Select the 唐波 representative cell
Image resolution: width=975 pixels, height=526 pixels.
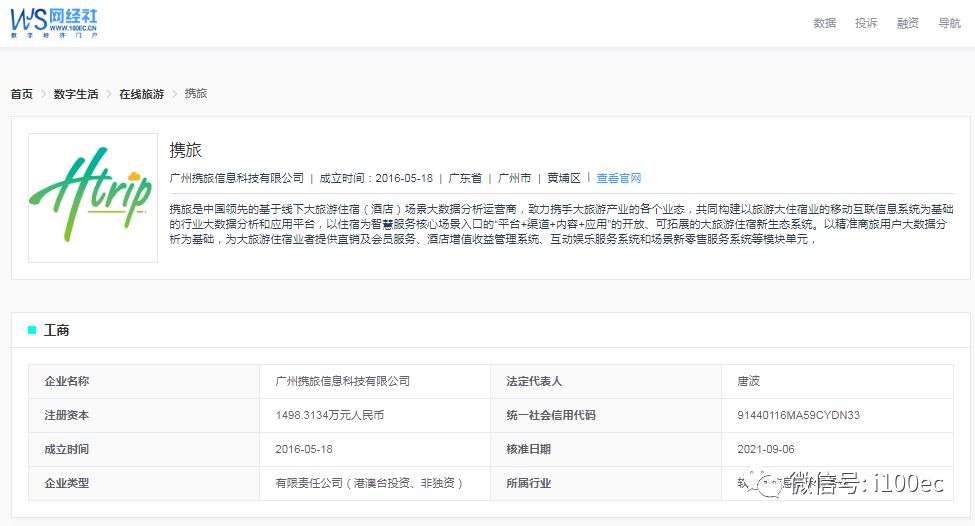point(749,381)
